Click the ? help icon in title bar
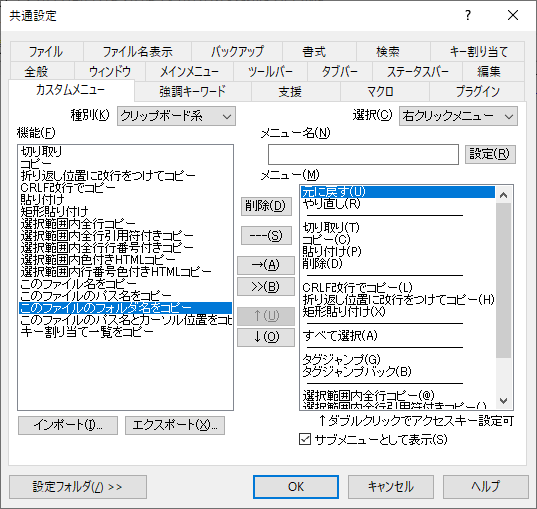Screen dimensions: 537x509 point(468,15)
